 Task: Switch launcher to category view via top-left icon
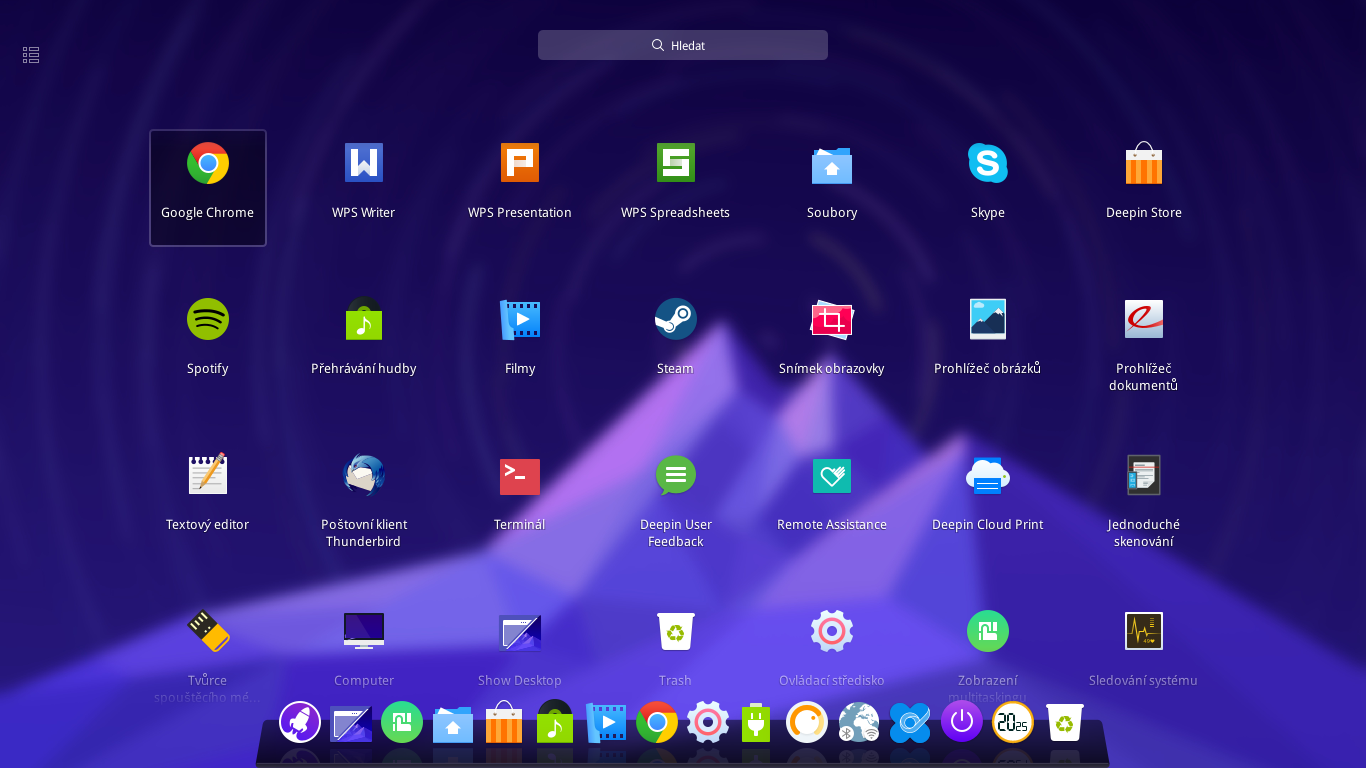(31, 55)
